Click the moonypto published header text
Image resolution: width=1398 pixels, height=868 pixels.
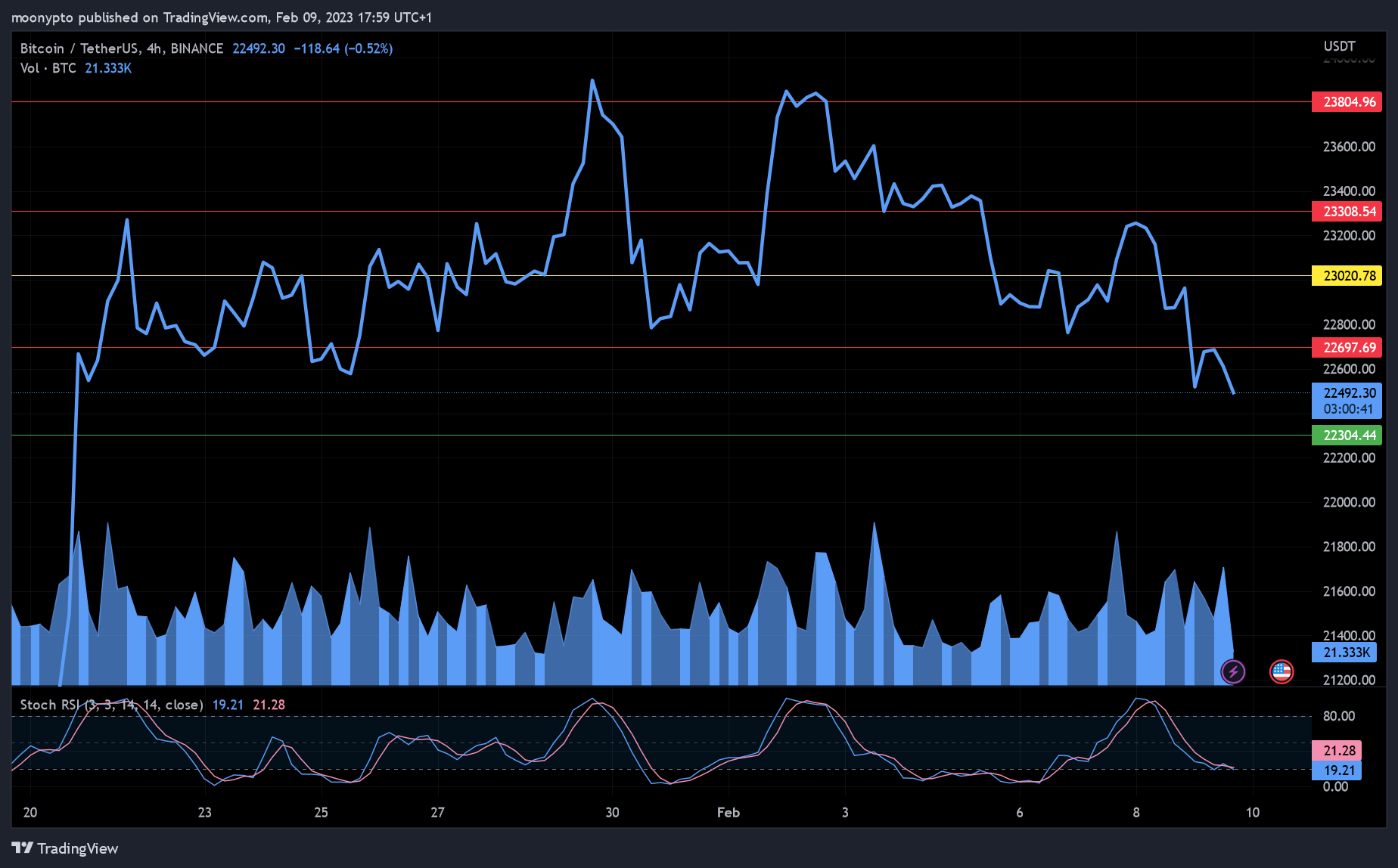click(x=222, y=17)
